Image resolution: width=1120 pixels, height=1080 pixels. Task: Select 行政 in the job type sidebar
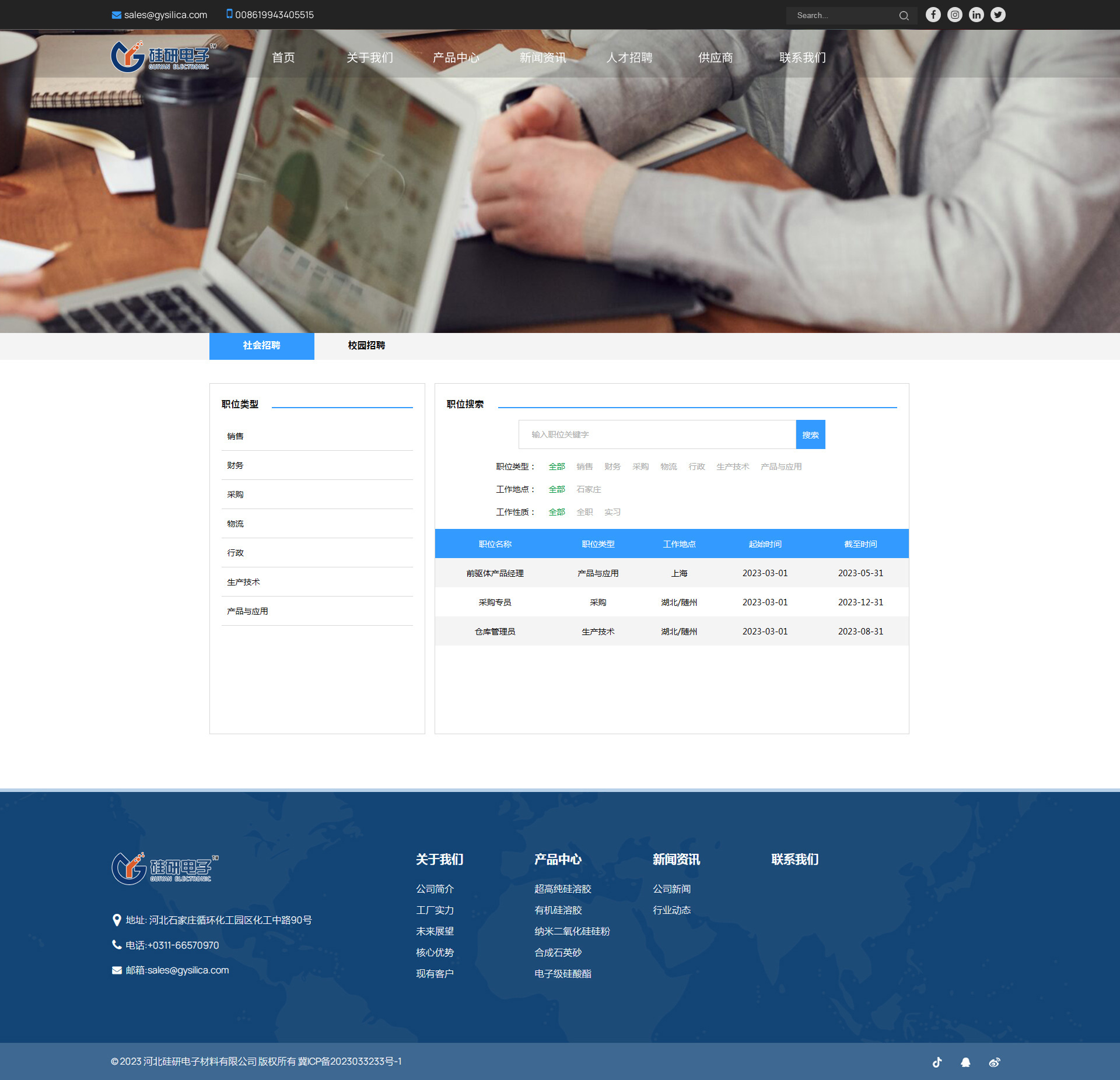(317, 553)
